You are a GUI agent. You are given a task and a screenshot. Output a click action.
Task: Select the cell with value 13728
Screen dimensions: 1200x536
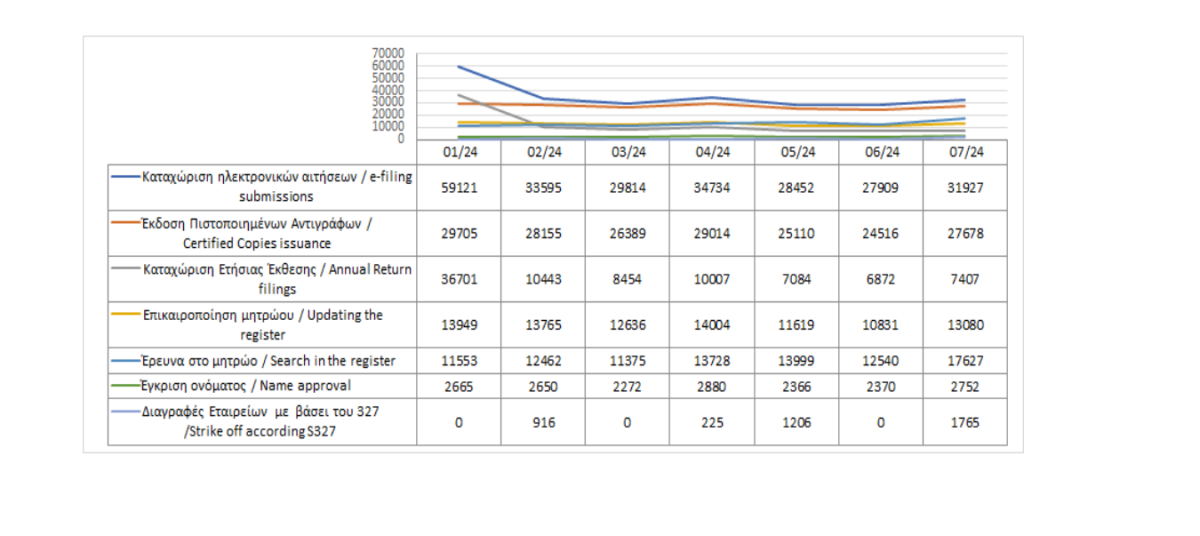click(x=712, y=360)
